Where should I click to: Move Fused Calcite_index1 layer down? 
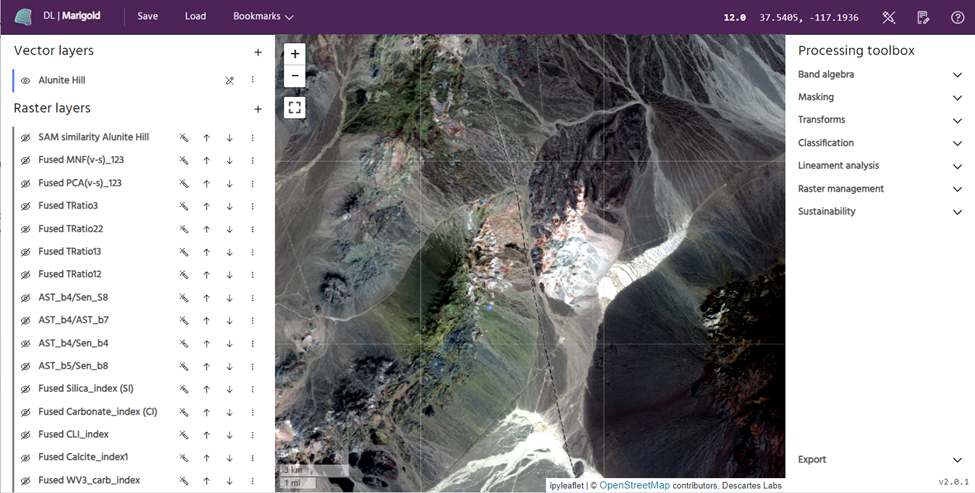(x=229, y=458)
